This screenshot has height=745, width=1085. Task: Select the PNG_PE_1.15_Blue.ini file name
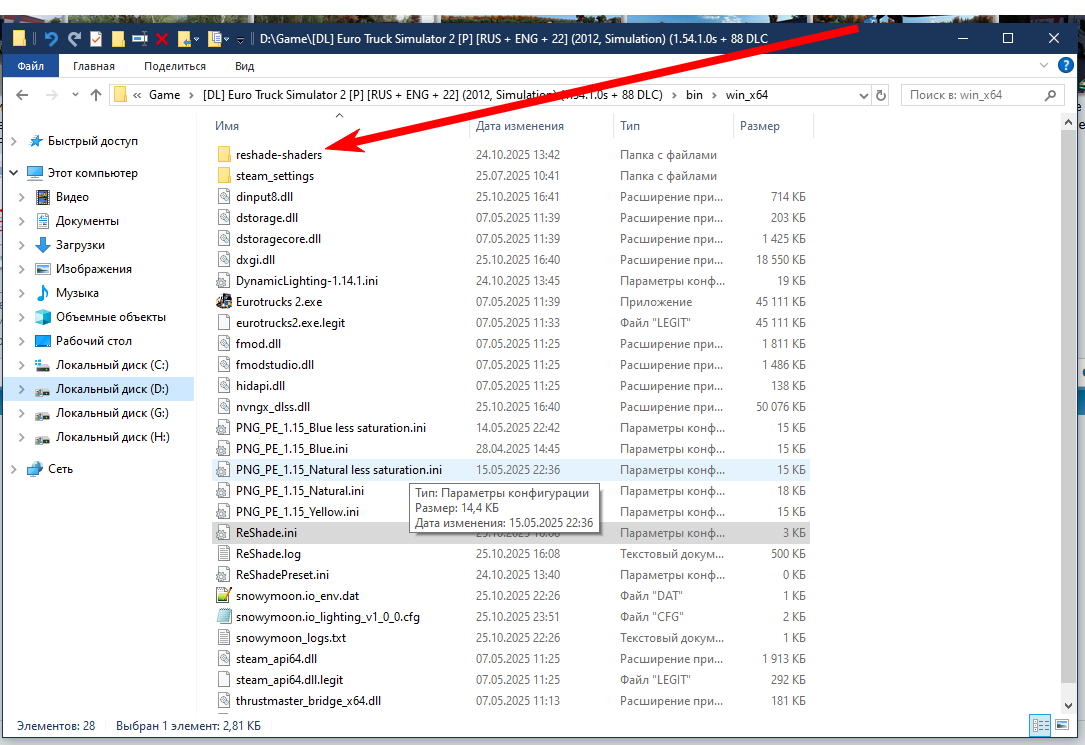[x=292, y=449]
